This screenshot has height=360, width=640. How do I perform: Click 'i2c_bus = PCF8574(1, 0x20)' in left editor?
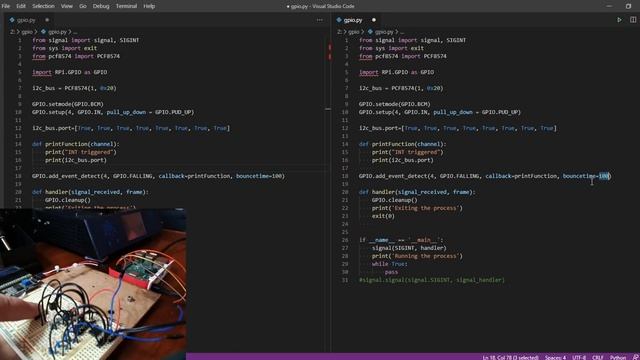(74, 88)
